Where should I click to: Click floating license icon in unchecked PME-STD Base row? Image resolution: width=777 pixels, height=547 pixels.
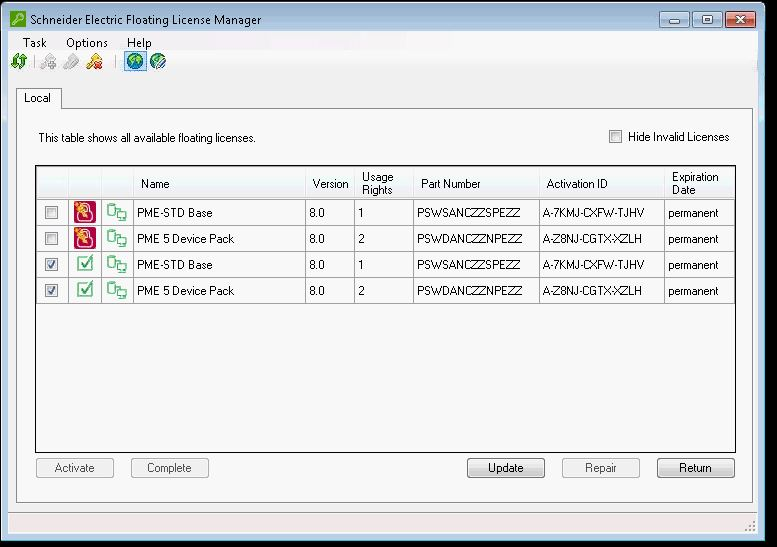click(117, 212)
